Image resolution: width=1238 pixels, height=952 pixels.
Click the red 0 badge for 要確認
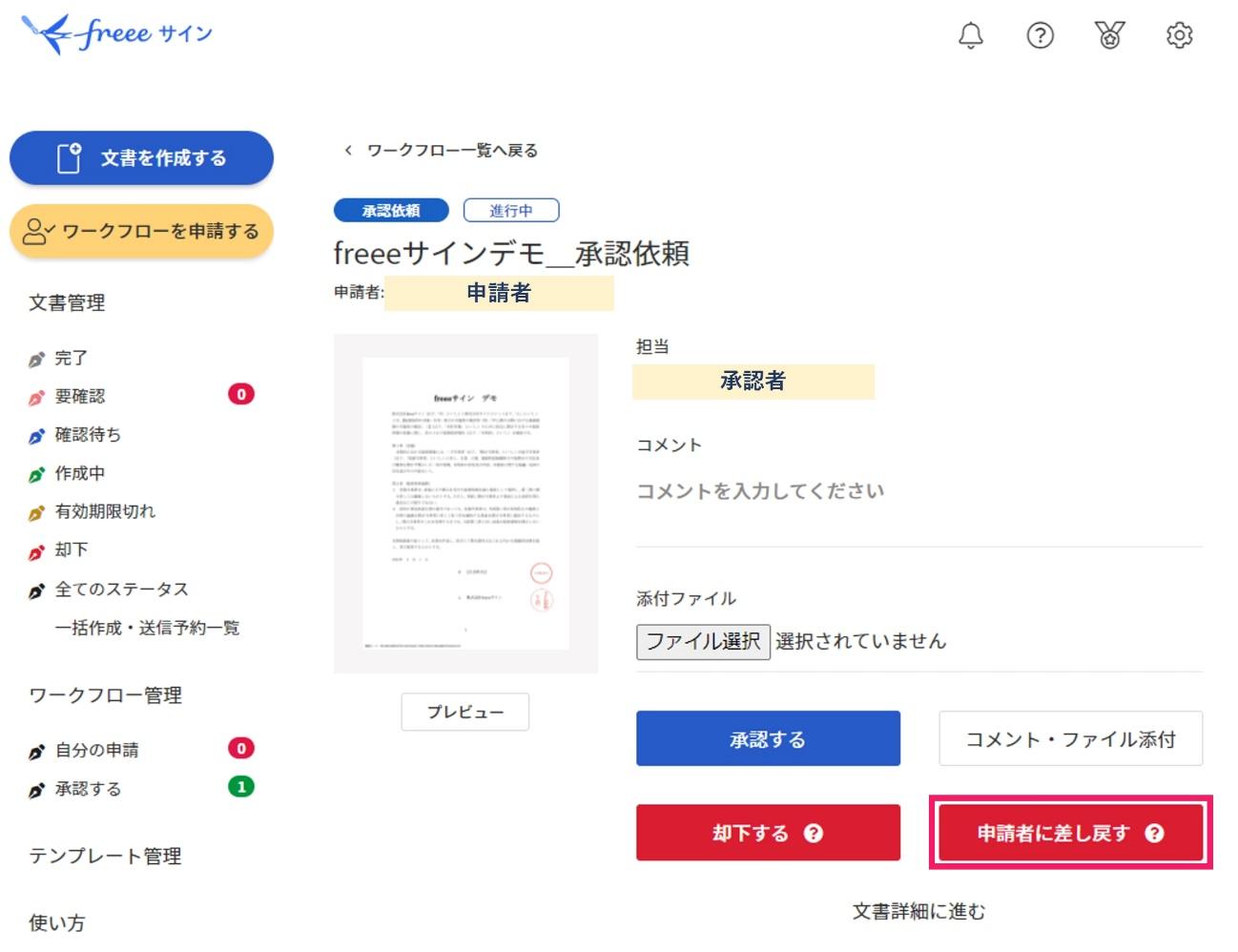[241, 394]
